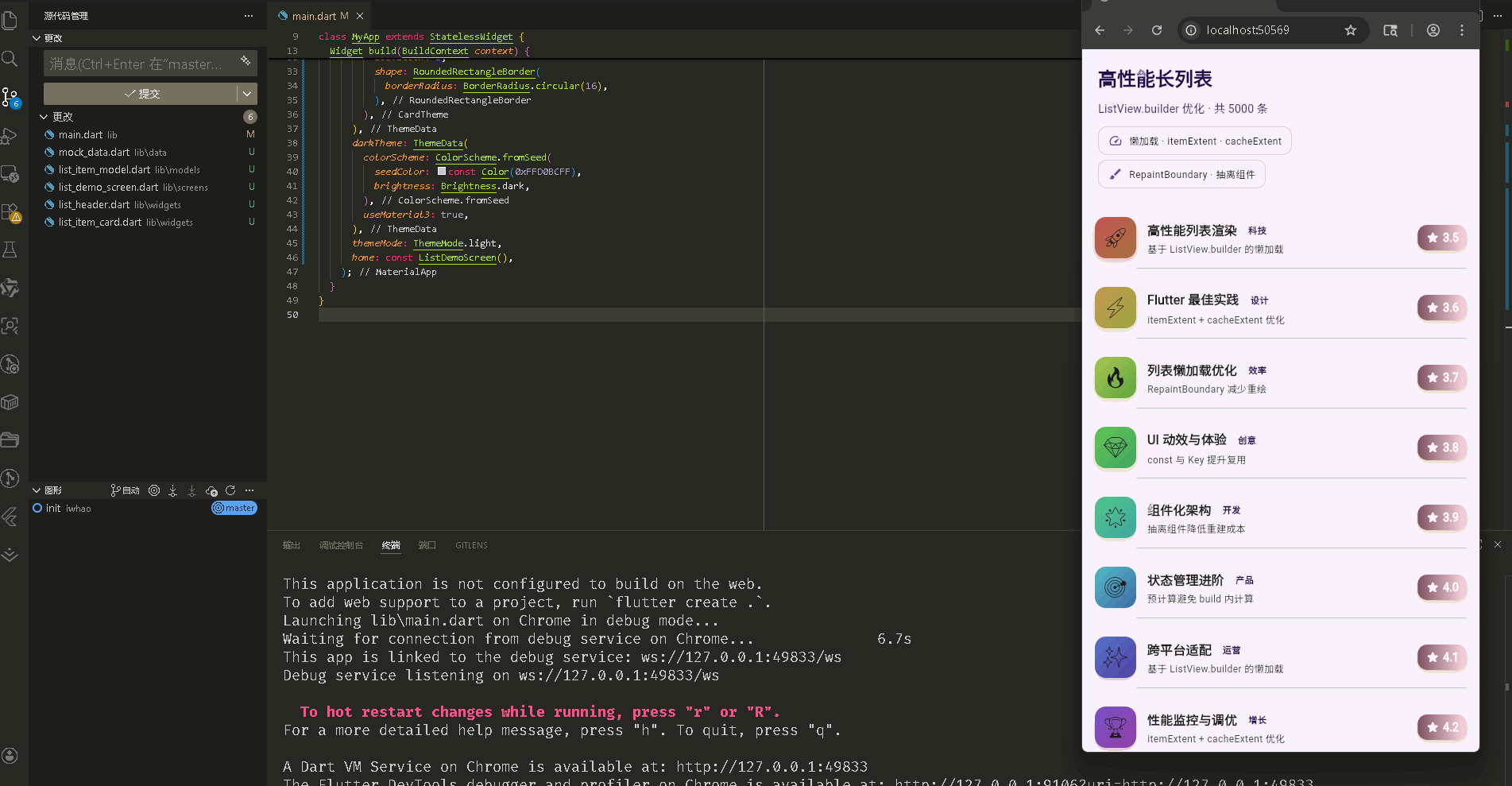Open the Explorer view in activity bar

[x=10, y=20]
